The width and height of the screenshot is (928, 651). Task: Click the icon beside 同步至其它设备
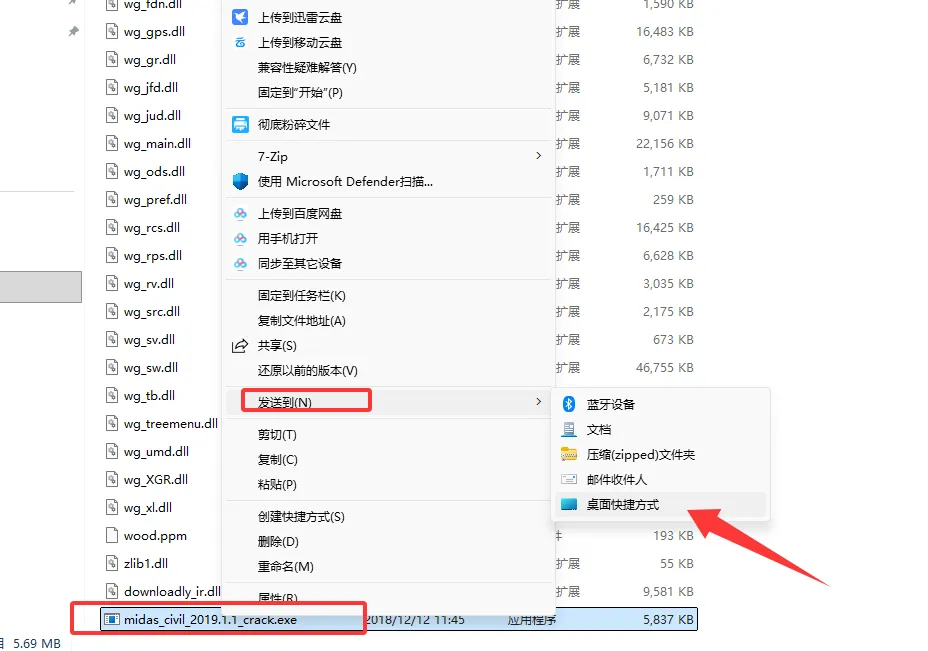240,263
